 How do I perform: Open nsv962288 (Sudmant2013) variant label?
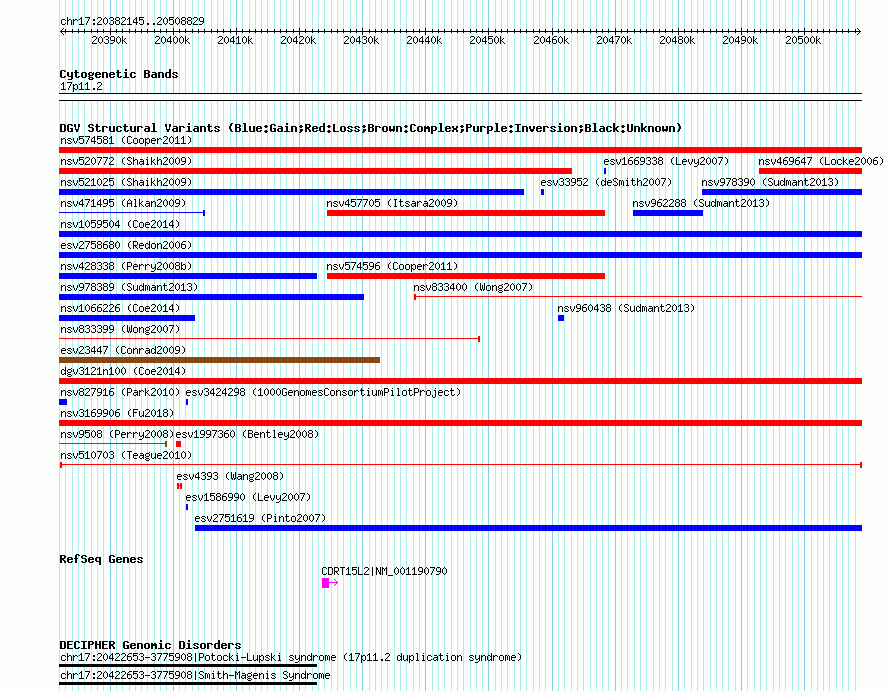(x=701, y=203)
